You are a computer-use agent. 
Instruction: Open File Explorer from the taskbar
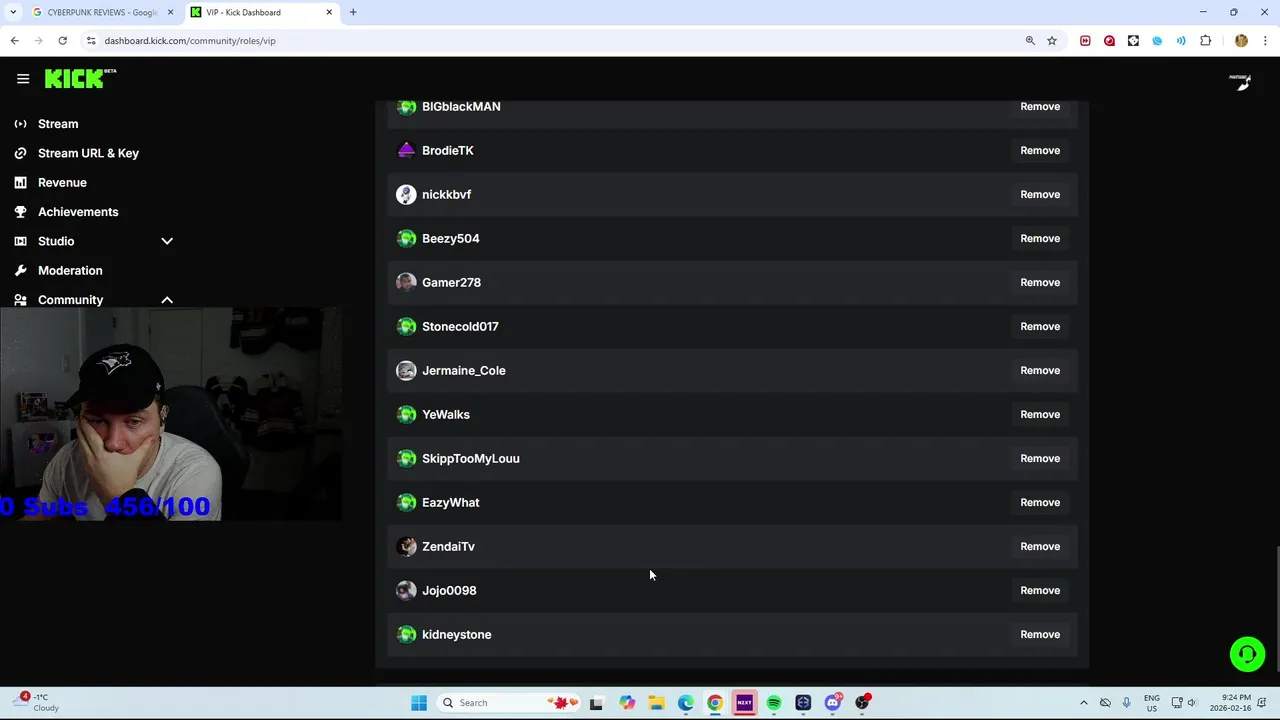(x=656, y=703)
